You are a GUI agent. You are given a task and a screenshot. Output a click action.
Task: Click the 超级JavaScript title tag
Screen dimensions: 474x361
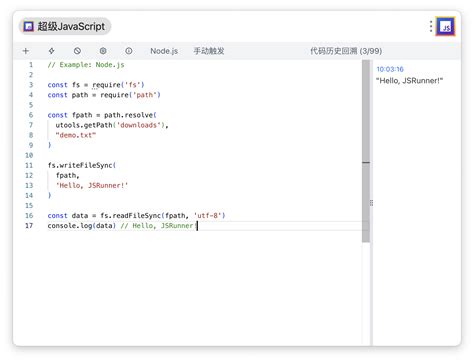[x=65, y=26]
